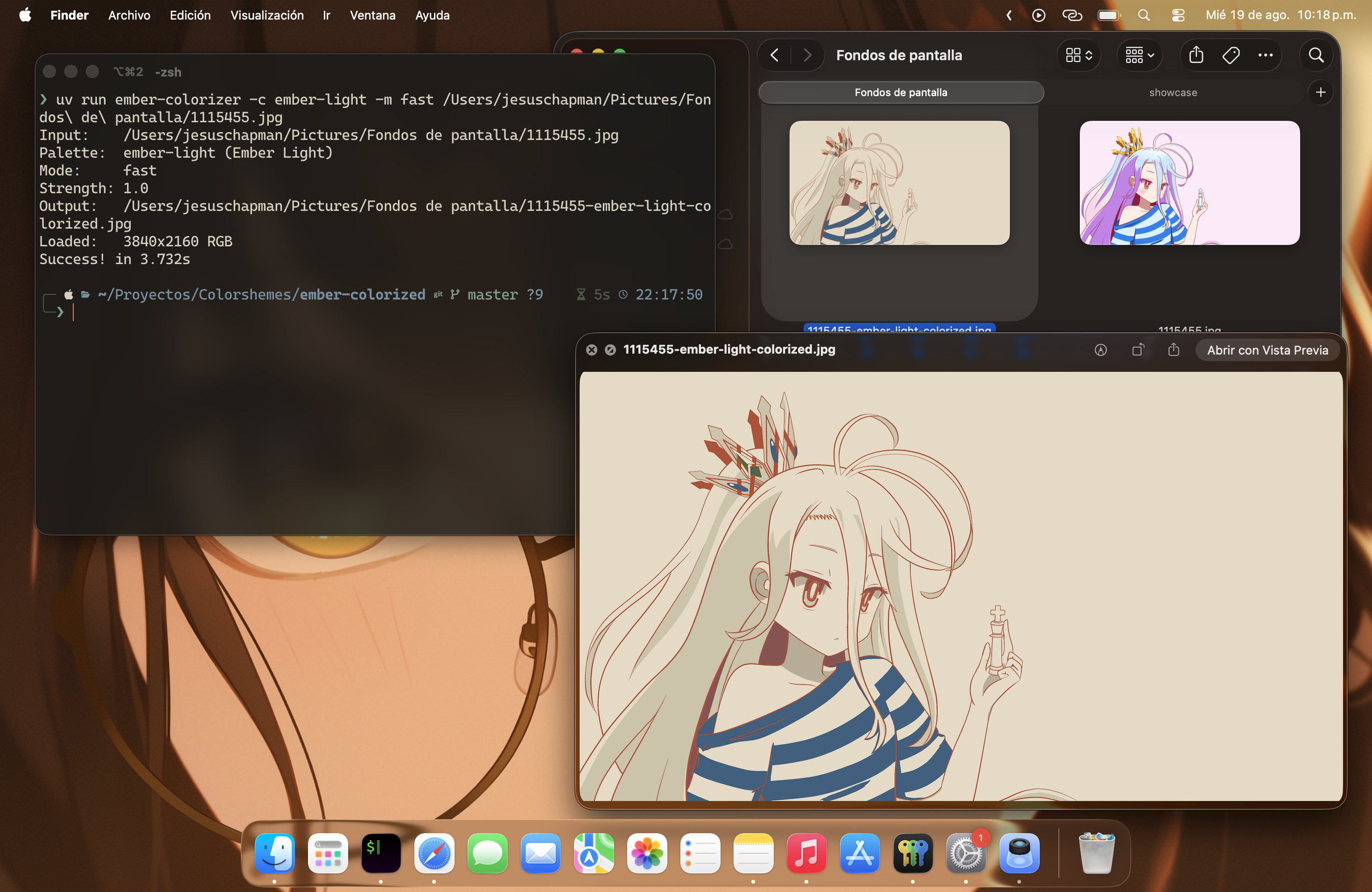Click the "Success! in 3.732s" terminal line
This screenshot has width=1372, height=892.
(x=115, y=259)
